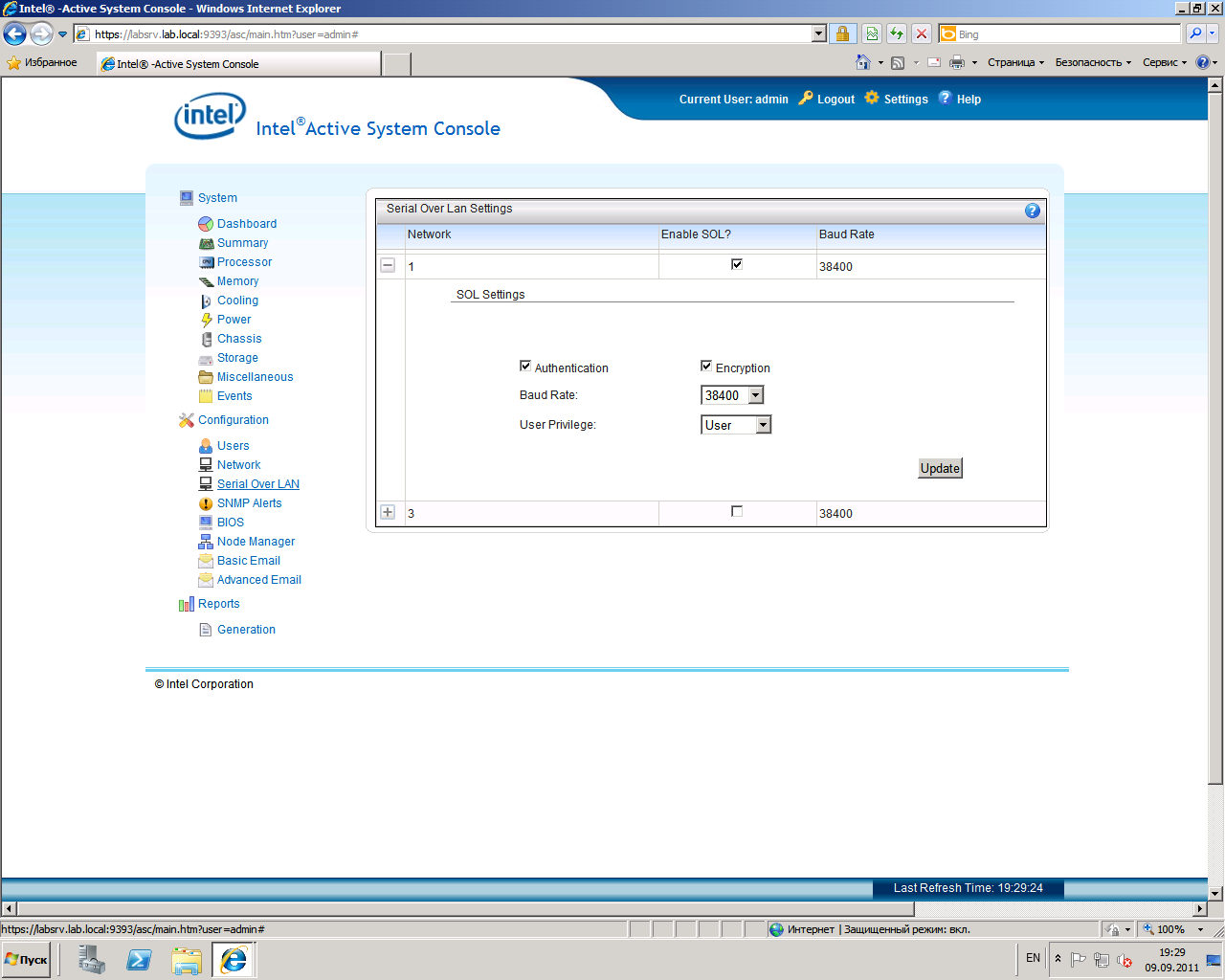Open the Baud Rate dropdown
1225x980 pixels.
click(755, 395)
